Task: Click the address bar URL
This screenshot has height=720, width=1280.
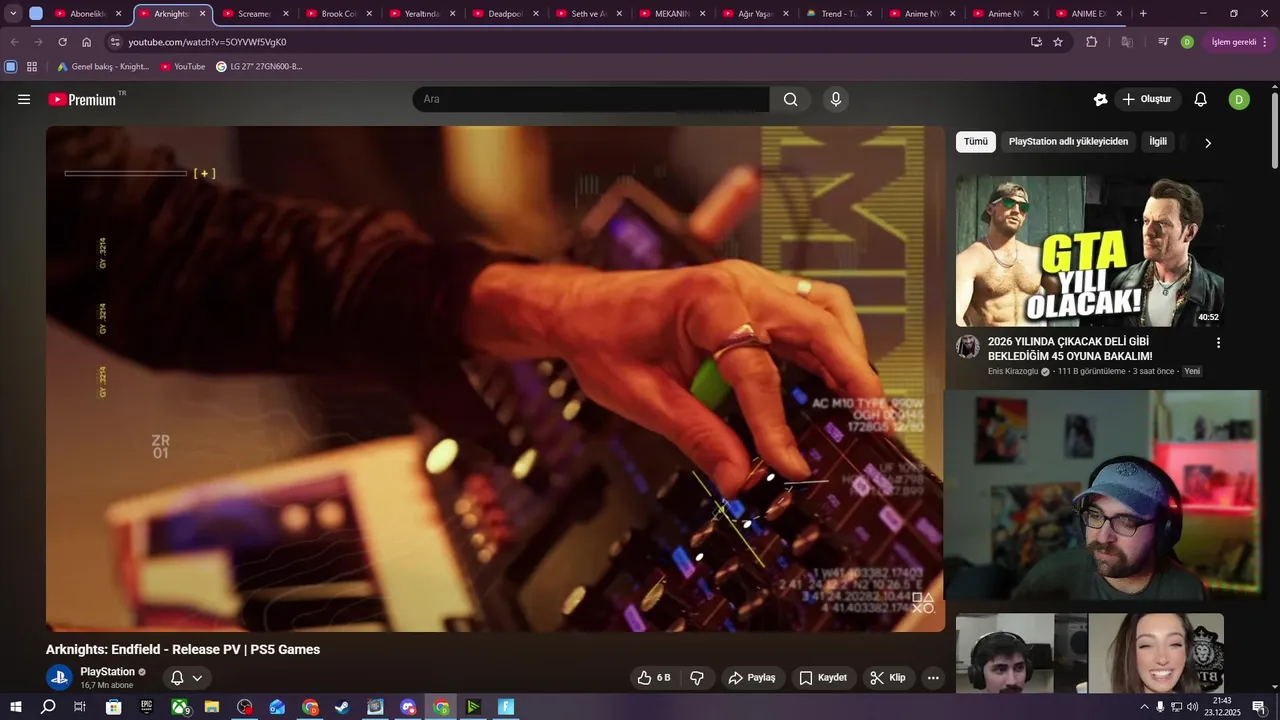Action: click(207, 42)
